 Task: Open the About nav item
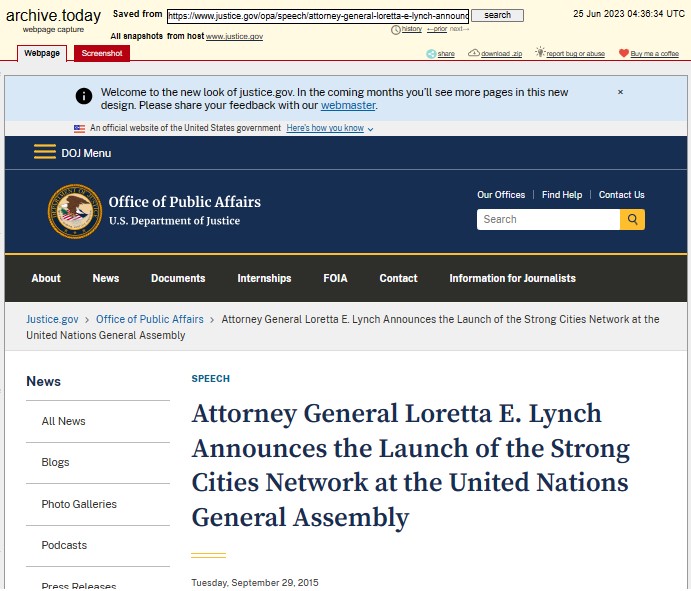pos(46,279)
